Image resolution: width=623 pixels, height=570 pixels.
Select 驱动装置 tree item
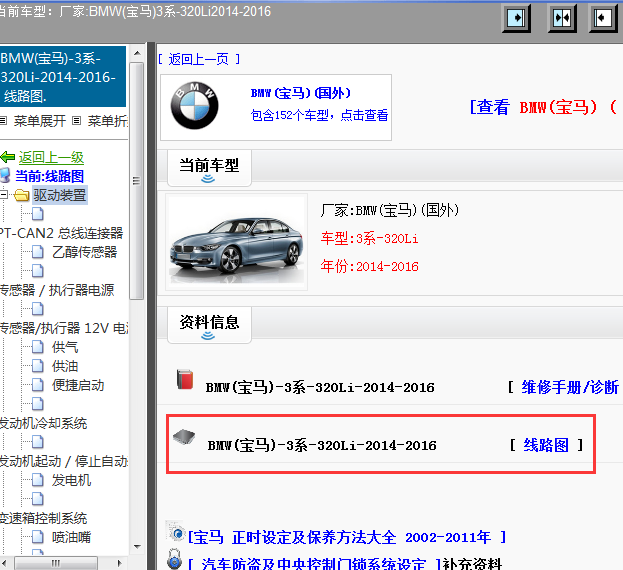(60, 195)
